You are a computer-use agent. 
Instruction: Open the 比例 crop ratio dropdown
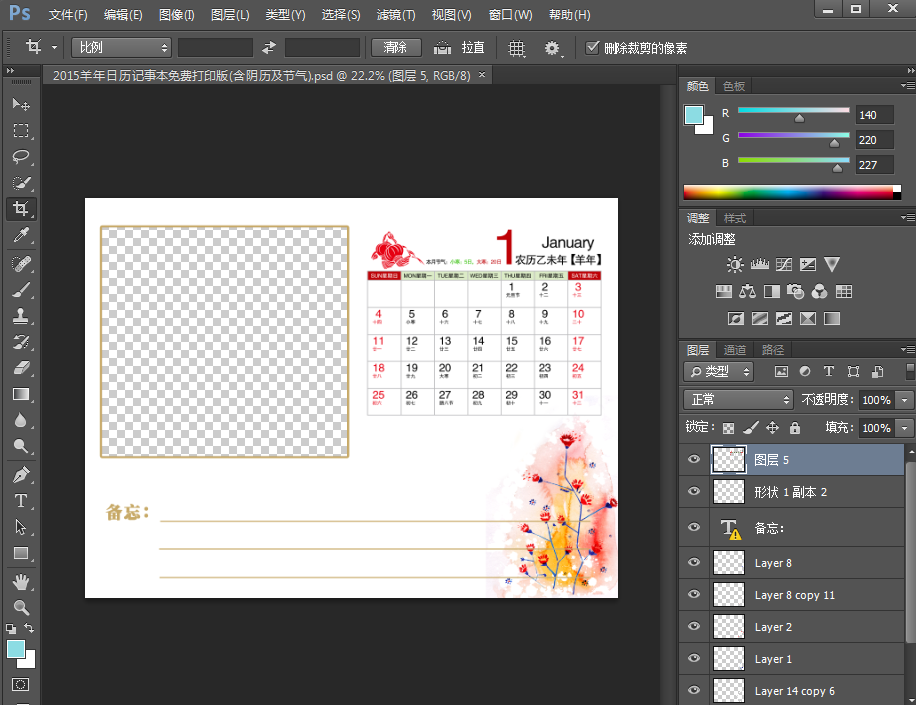[x=121, y=47]
